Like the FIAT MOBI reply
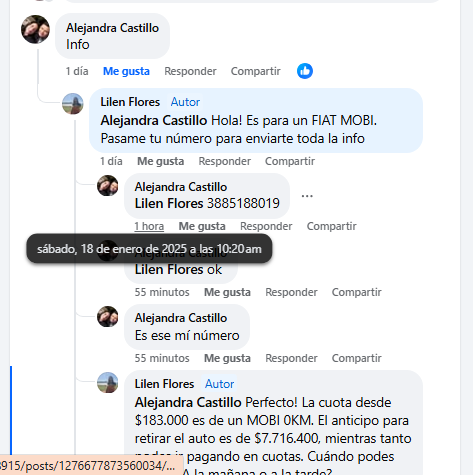This screenshot has height=475, width=473. (x=161, y=161)
